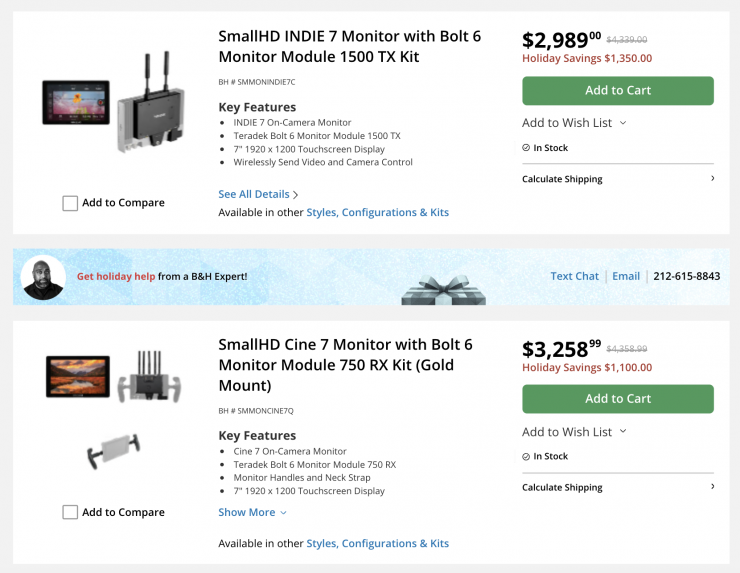The width and height of the screenshot is (740, 573).
Task: Check Add to Compare for Cine 7 Monitor
Action: click(x=70, y=512)
